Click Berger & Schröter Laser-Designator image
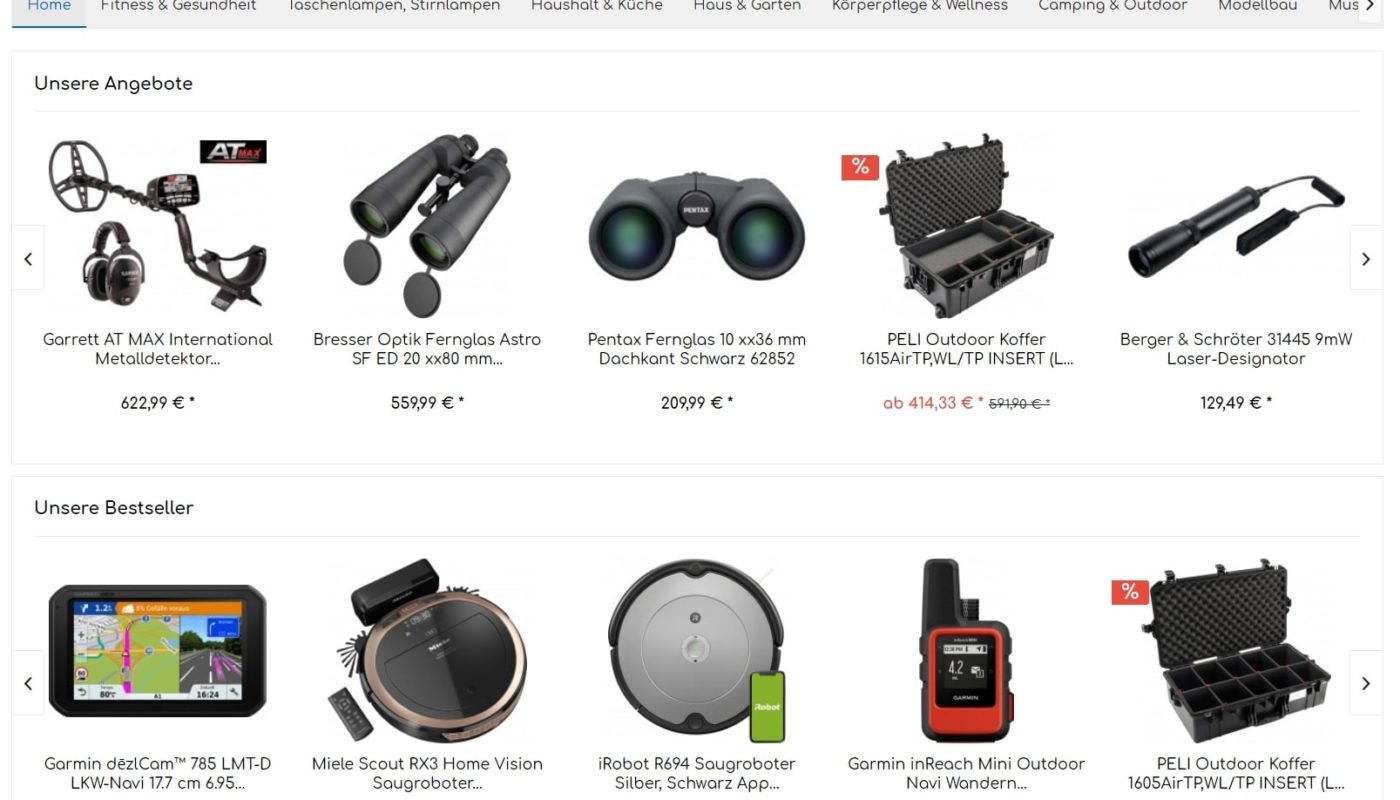The width and height of the screenshot is (1400, 800). click(1236, 227)
